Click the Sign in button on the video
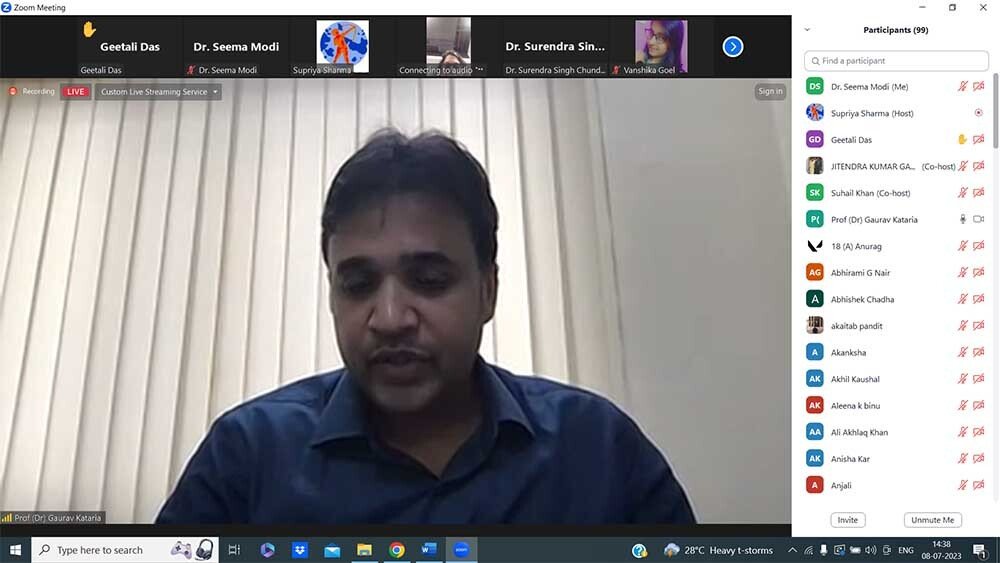This screenshot has width=1000, height=563. pos(770,92)
